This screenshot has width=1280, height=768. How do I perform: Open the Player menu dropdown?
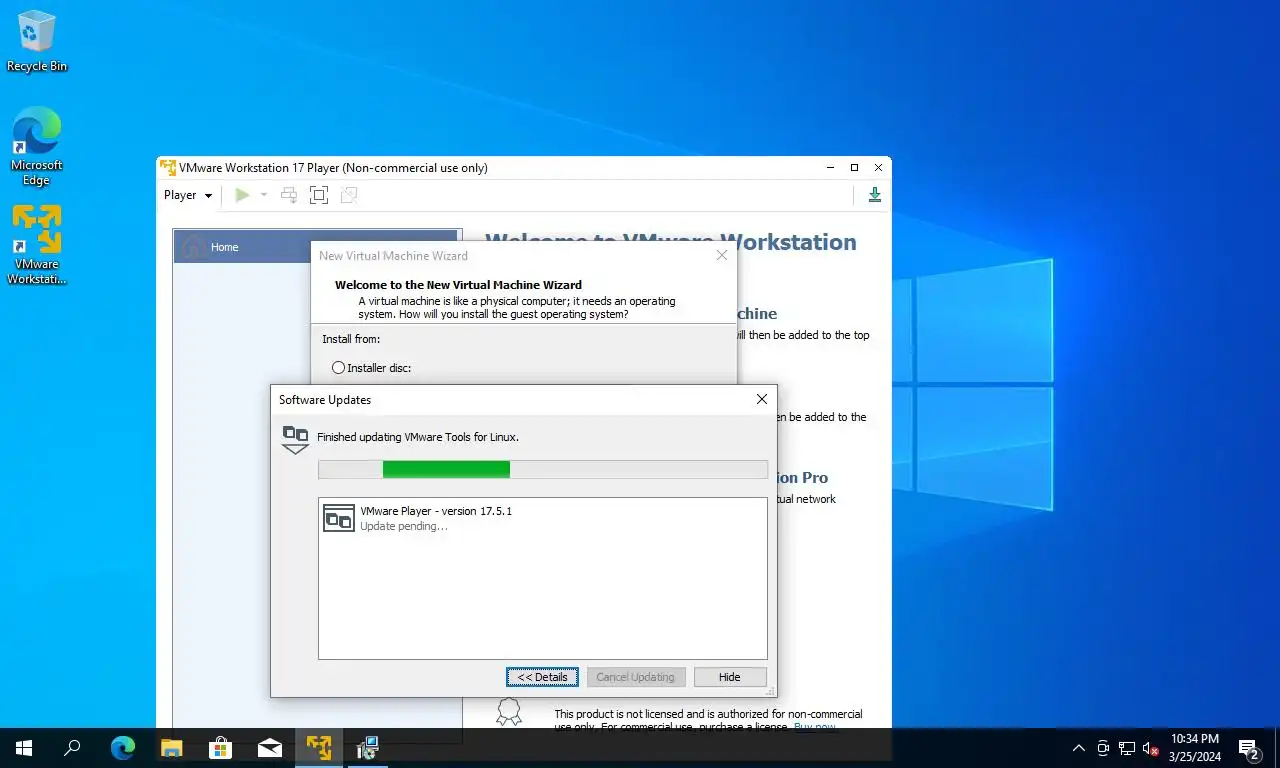click(188, 195)
